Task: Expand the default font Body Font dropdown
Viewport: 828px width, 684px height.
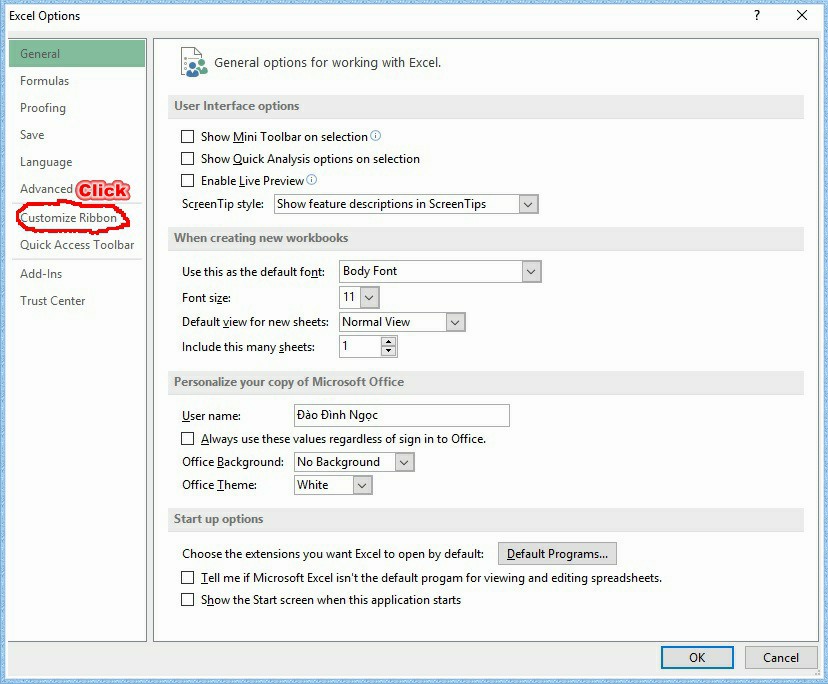Action: coord(531,271)
